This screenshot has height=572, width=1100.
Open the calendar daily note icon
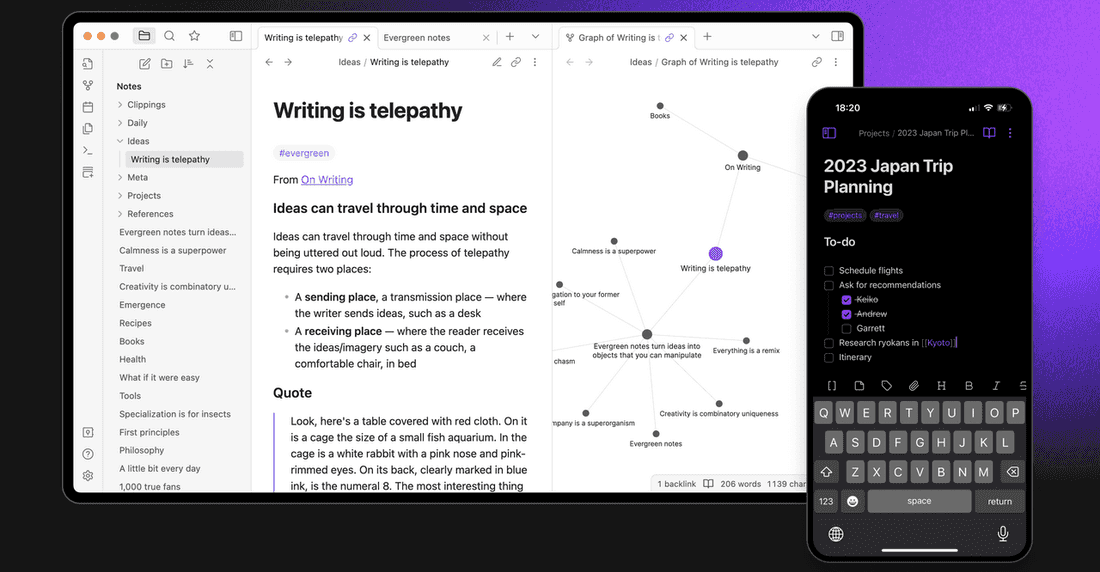(x=88, y=107)
